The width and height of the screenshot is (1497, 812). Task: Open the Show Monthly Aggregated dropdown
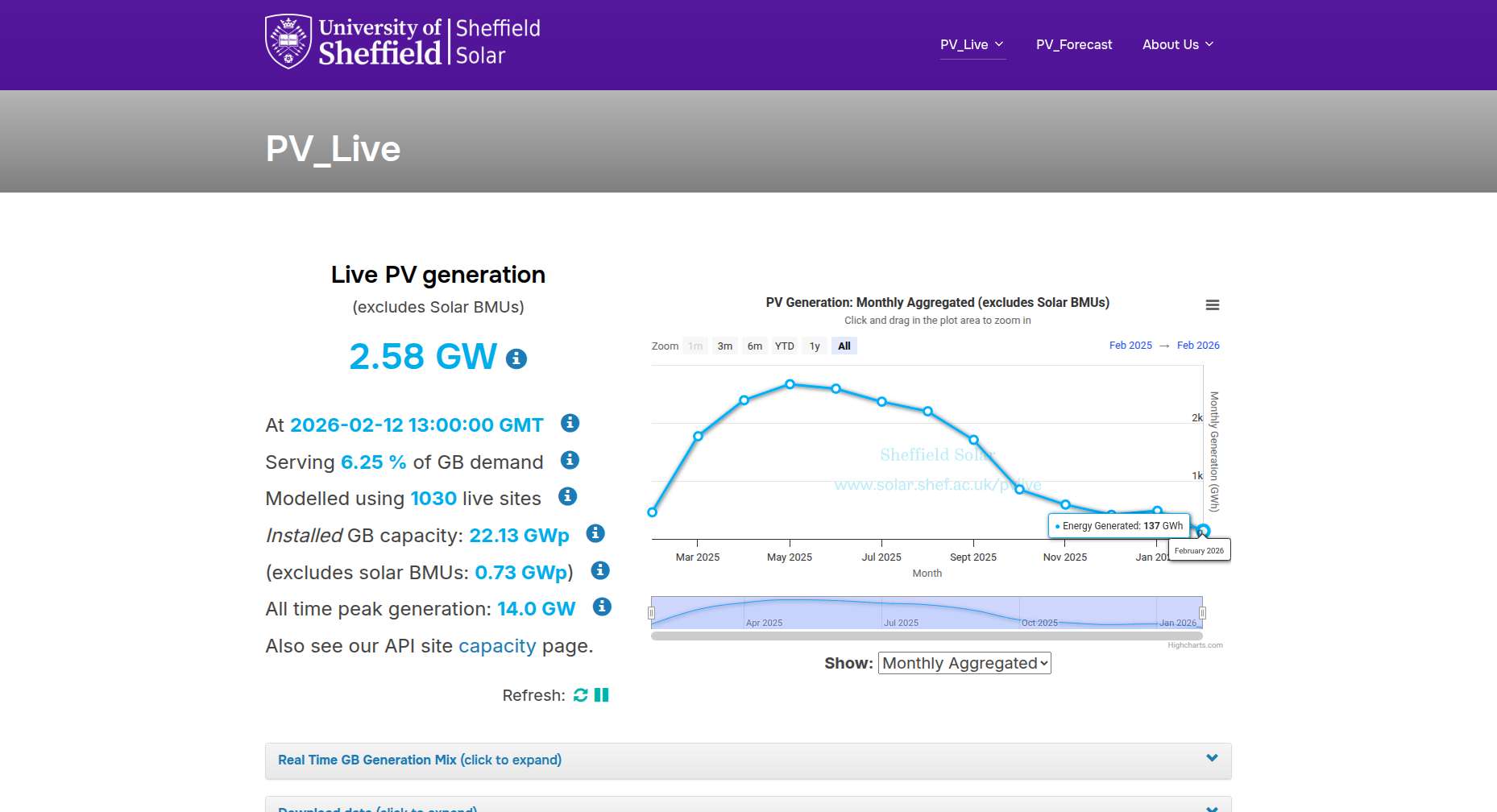pos(964,663)
